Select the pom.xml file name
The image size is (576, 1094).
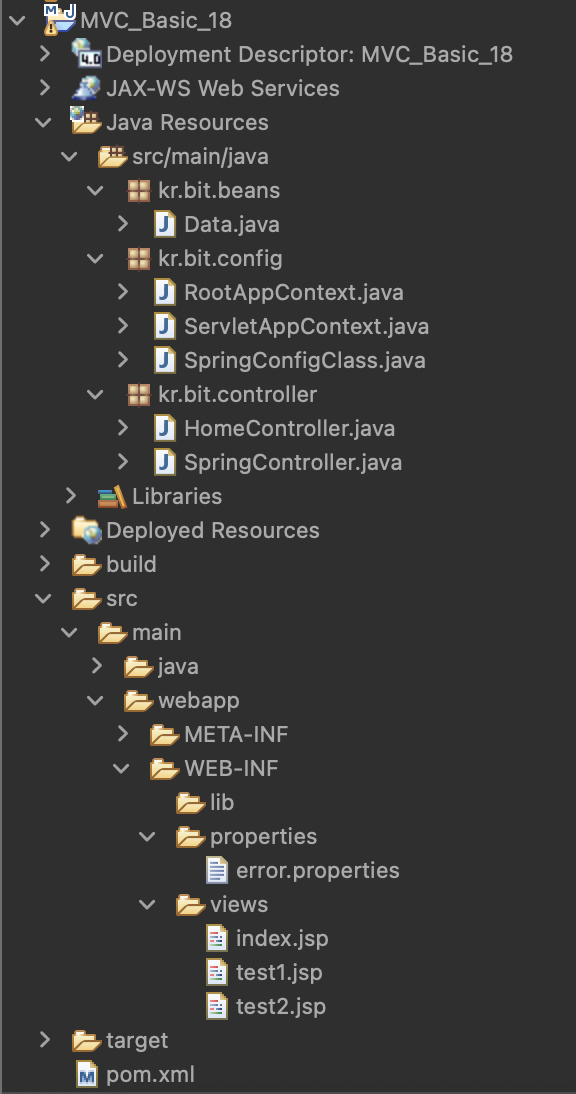[151, 1074]
